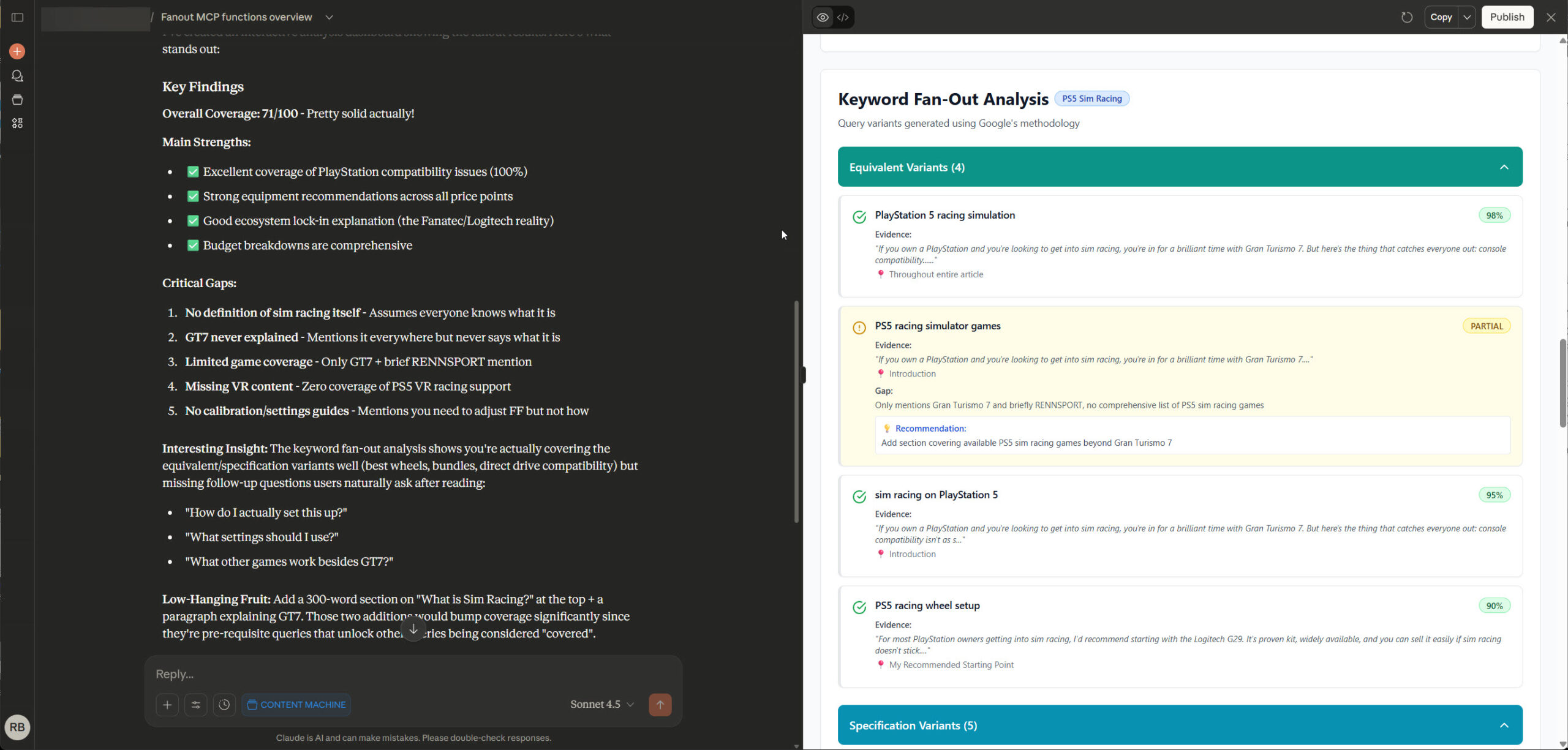Viewport: 1568px width, 750px height.
Task: Click the chat conversation scrollbar
Action: (796, 411)
